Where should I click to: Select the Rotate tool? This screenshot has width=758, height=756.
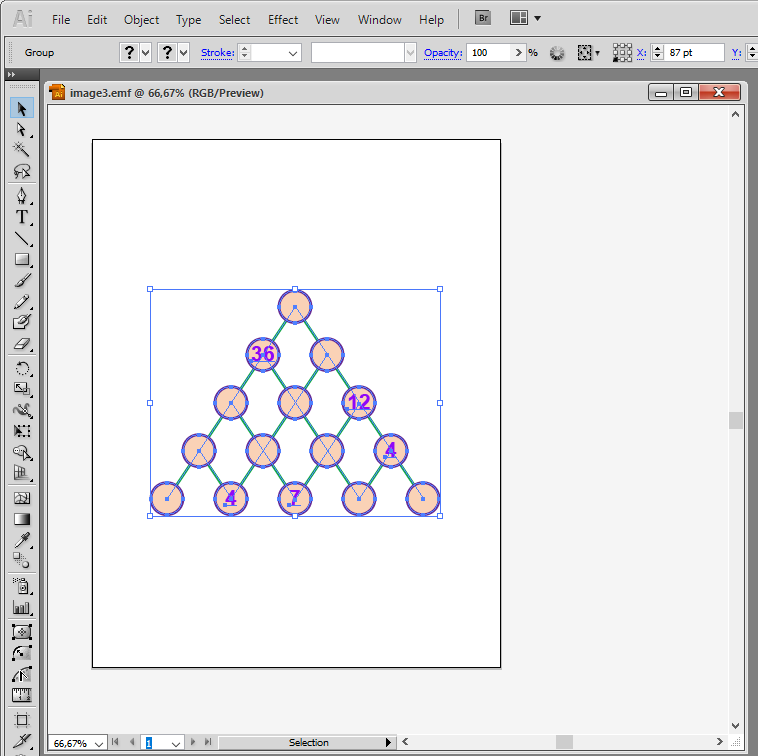(x=22, y=368)
